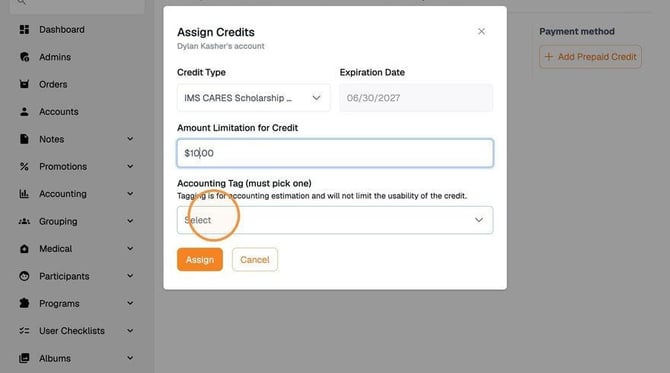The image size is (670, 373).
Task: Click the orange Assign button
Action: [x=200, y=259]
